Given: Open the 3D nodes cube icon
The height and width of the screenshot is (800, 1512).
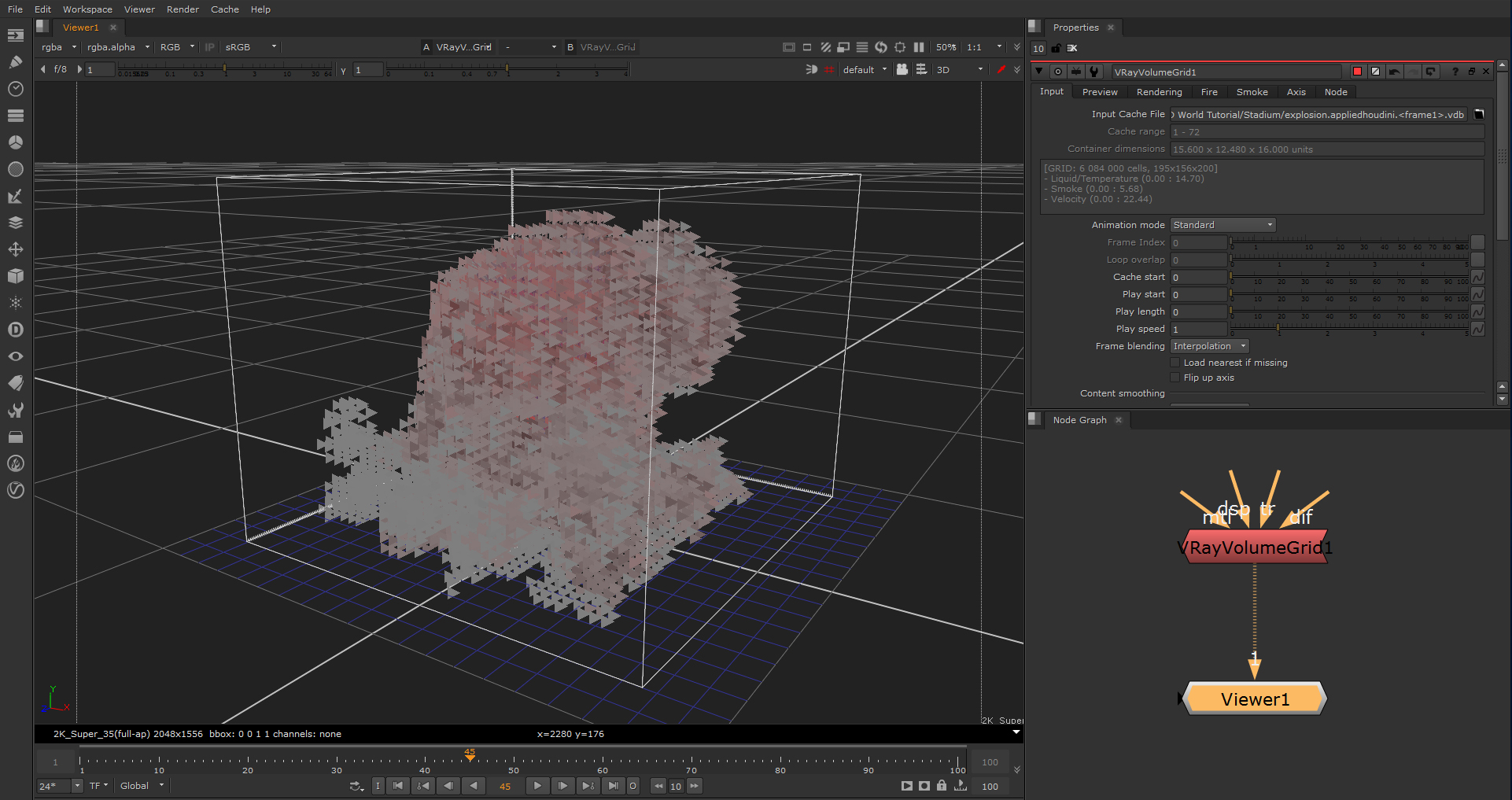Looking at the screenshot, I should pyautogui.click(x=15, y=276).
